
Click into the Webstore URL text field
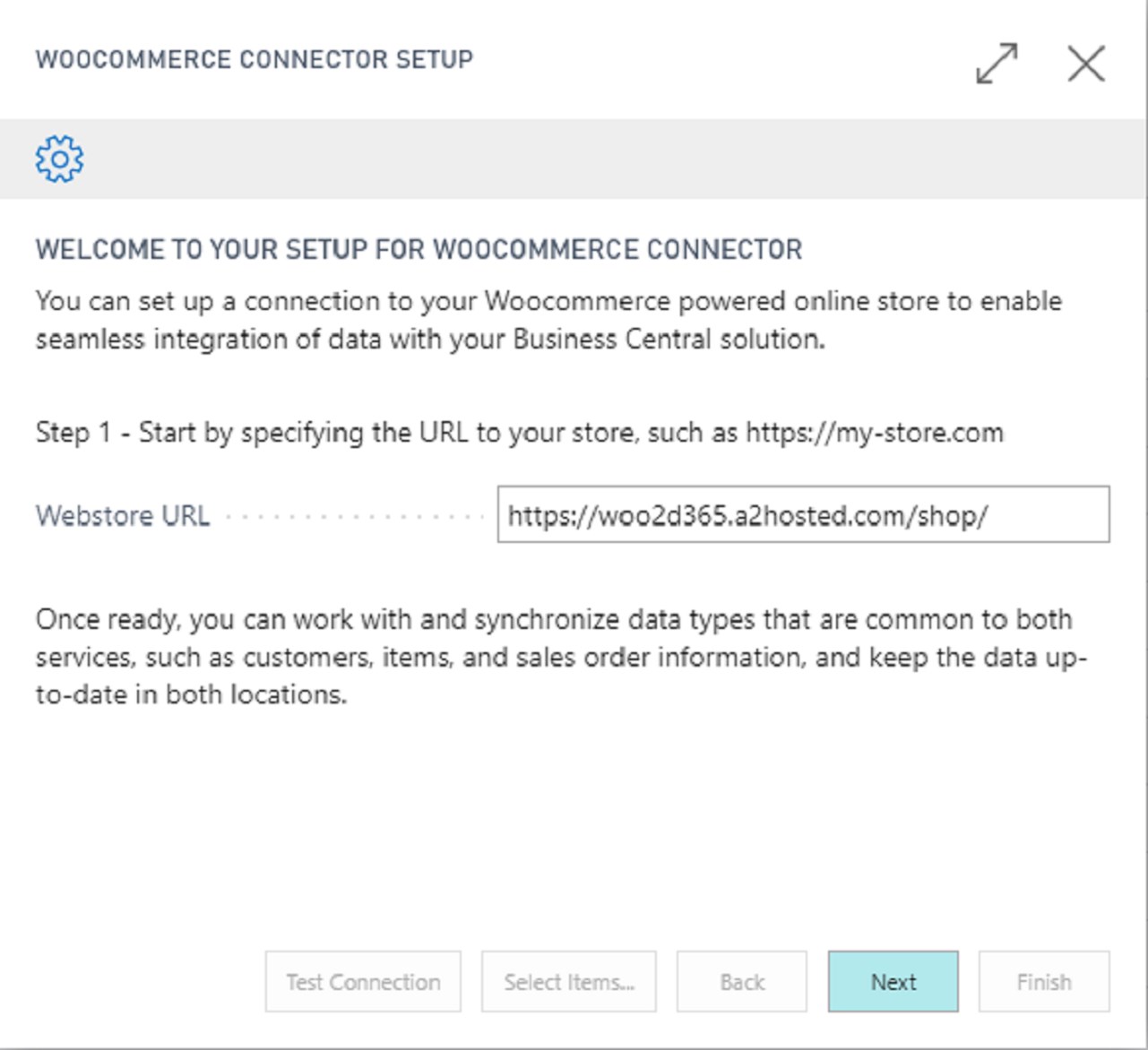pos(802,514)
